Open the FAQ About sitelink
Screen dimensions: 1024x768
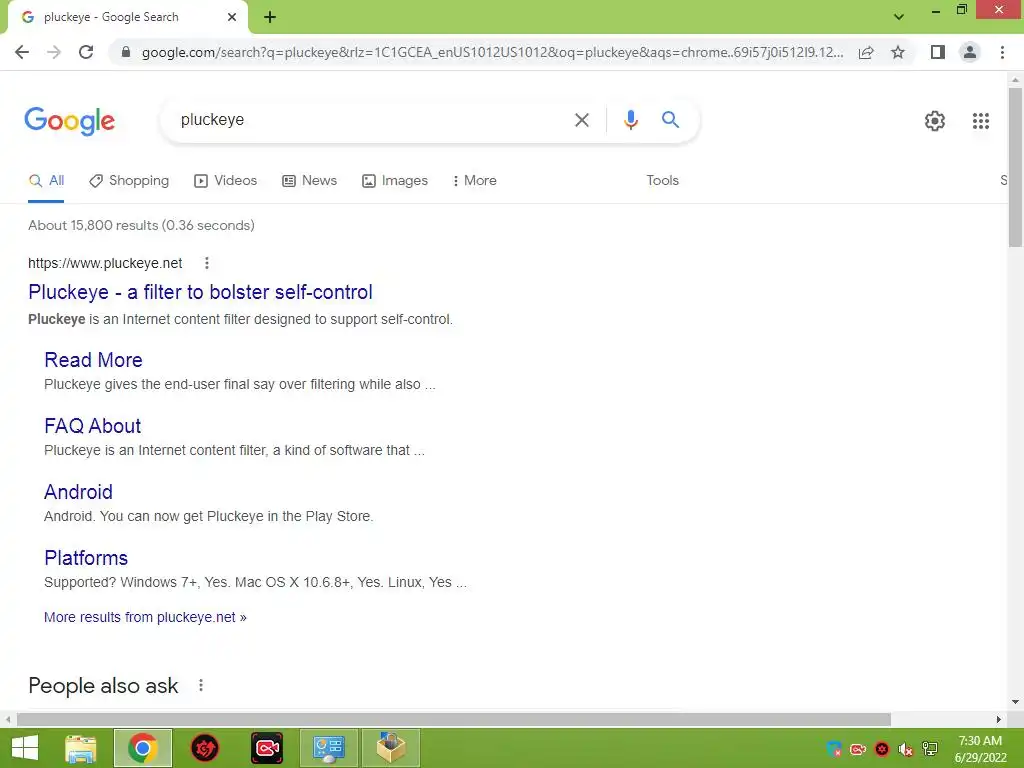point(93,426)
